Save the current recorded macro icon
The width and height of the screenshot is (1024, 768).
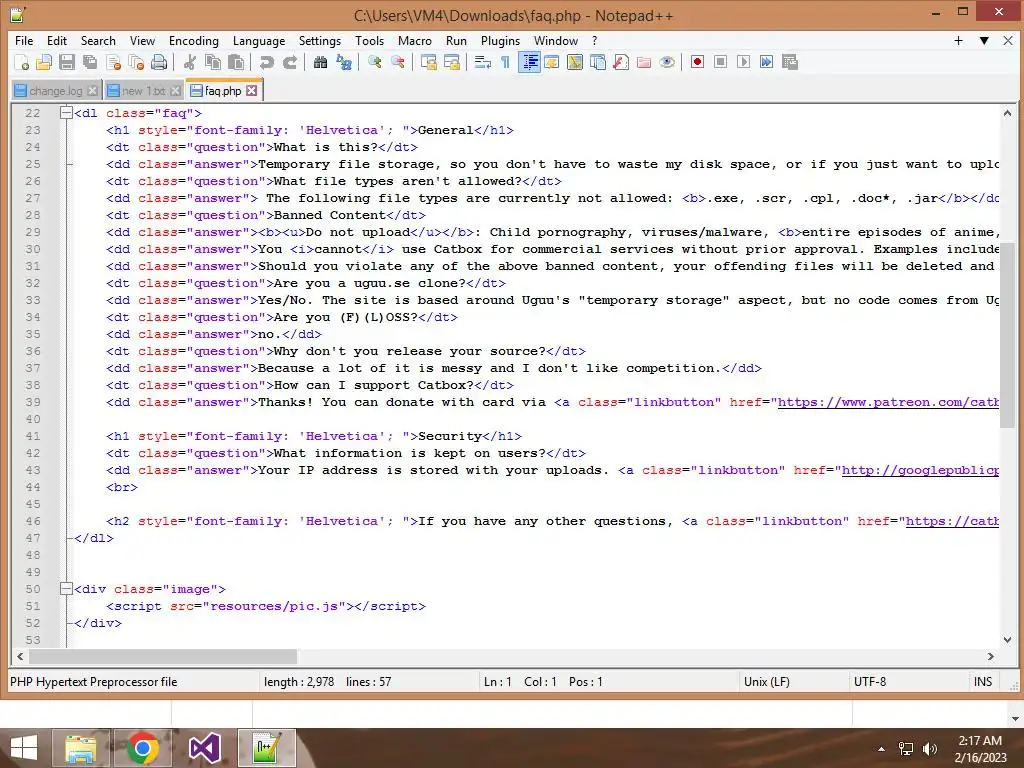coord(790,62)
